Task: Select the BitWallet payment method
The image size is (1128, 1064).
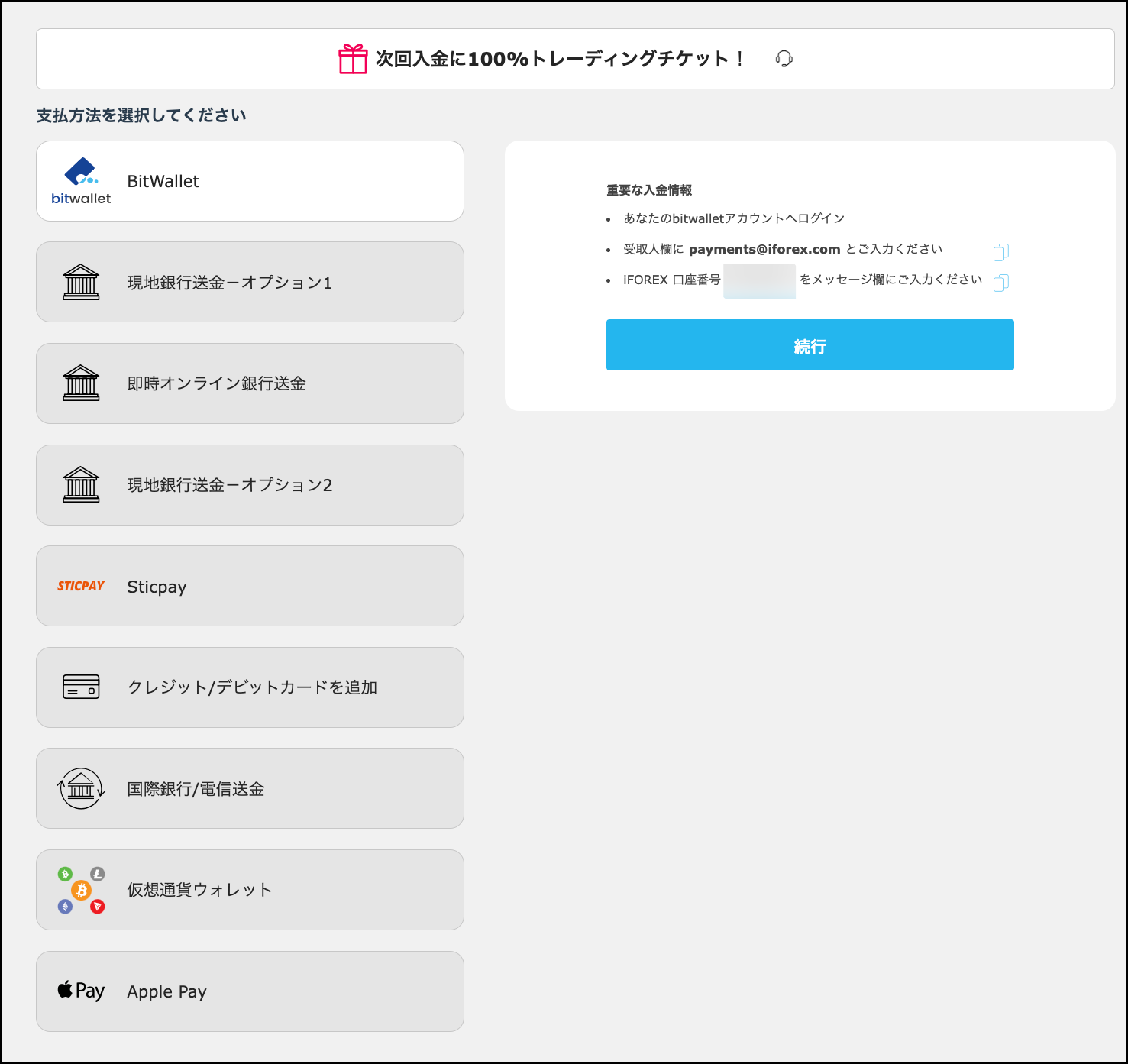Action: pos(249,180)
